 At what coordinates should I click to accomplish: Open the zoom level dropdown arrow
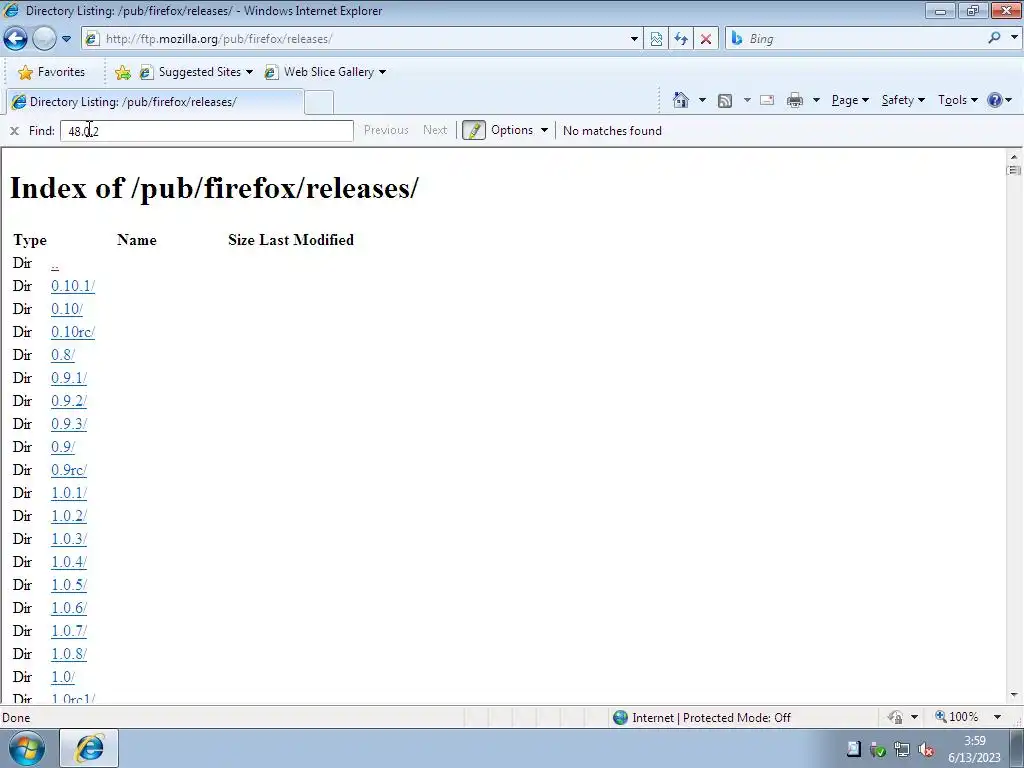[997, 717]
